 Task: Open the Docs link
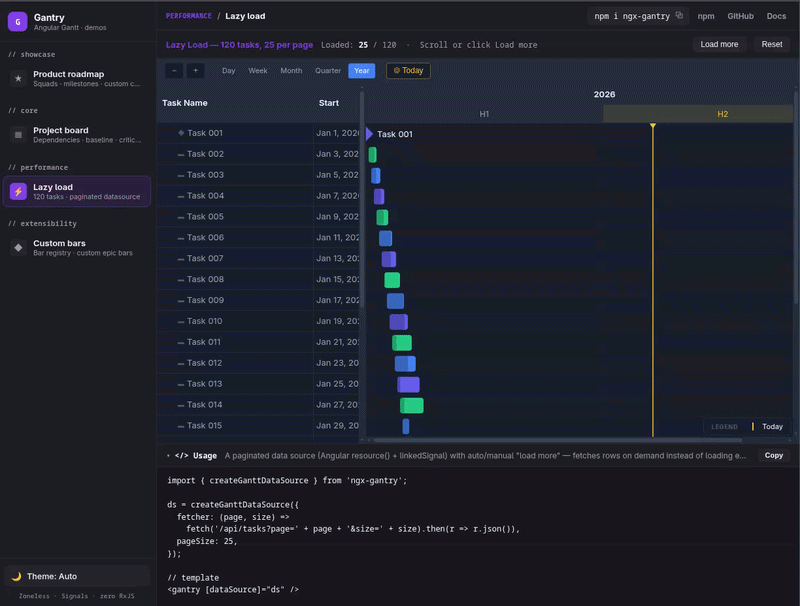[776, 16]
